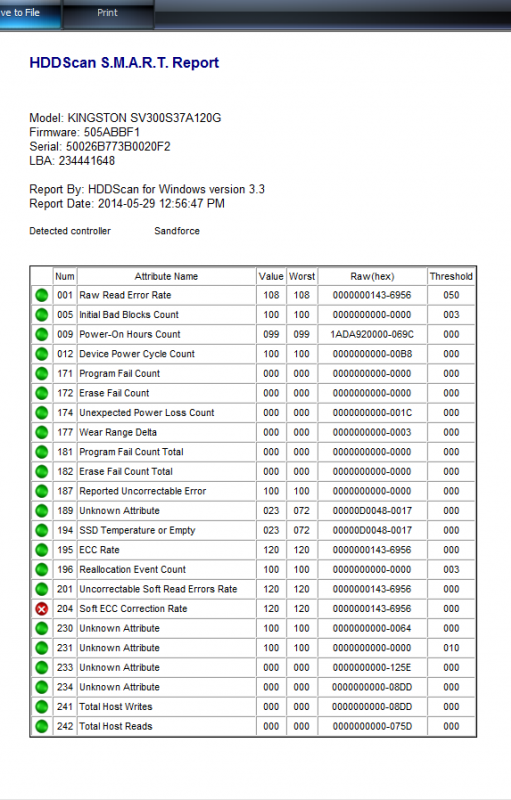
Task: Click the Save to File button
Action: 30,13
